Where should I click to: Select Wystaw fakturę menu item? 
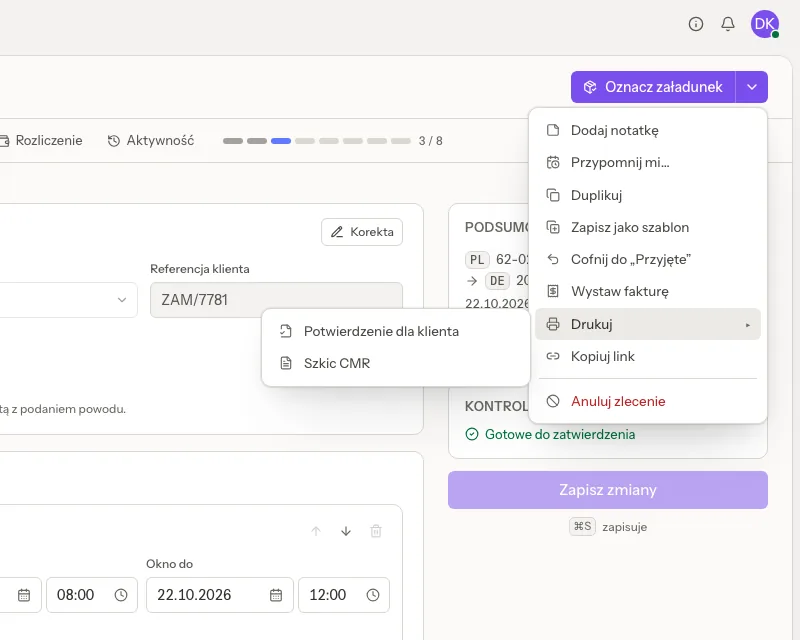(647, 291)
